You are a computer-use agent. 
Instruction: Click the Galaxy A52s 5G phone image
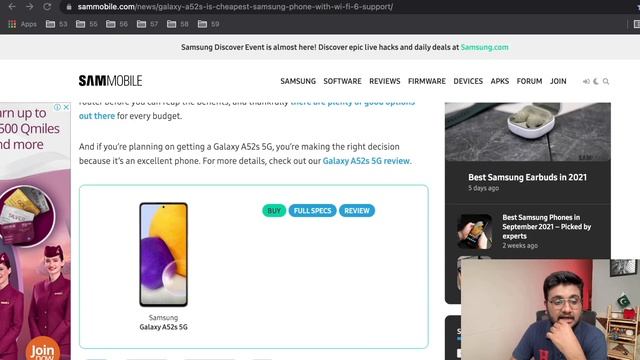pos(164,254)
